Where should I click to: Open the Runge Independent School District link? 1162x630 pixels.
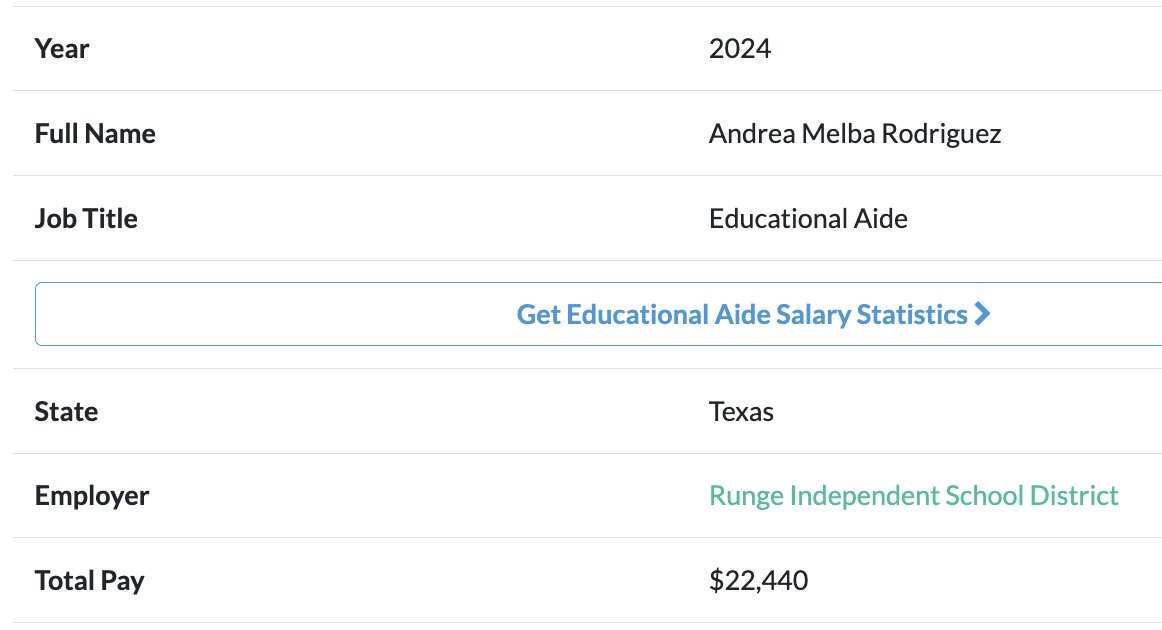pyautogui.click(x=913, y=496)
